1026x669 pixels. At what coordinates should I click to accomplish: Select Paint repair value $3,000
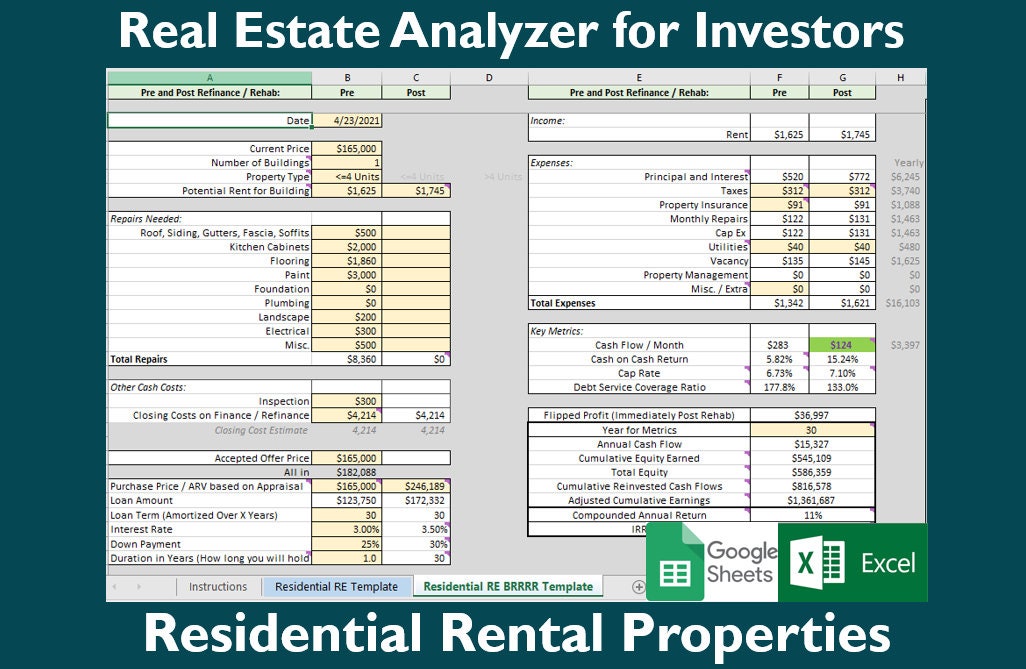[347, 275]
